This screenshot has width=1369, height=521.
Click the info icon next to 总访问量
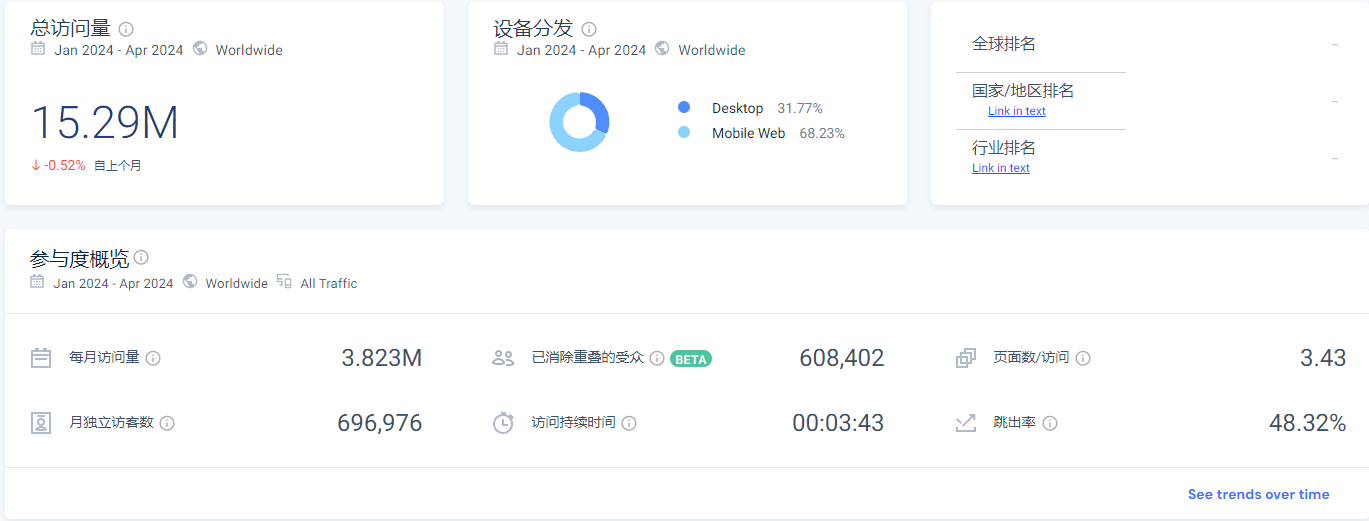[126, 29]
